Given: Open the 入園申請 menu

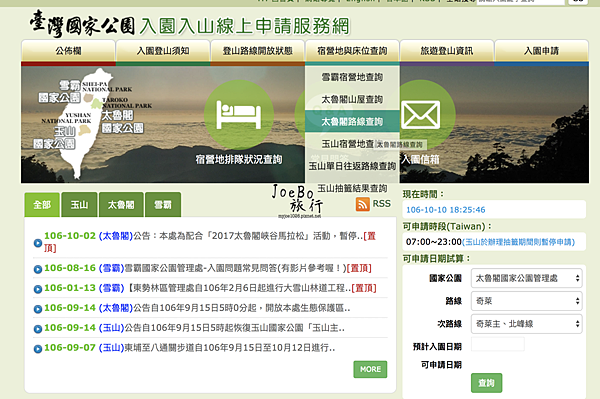Looking at the screenshot, I should 541,51.
